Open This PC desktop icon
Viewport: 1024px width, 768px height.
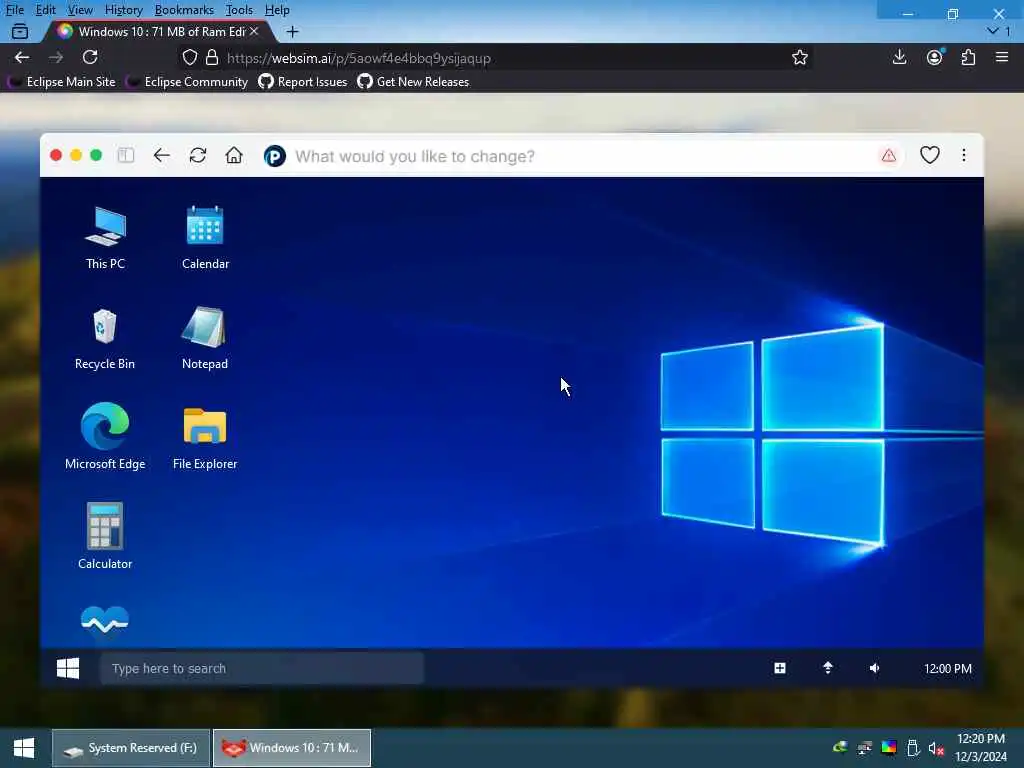pos(105,238)
